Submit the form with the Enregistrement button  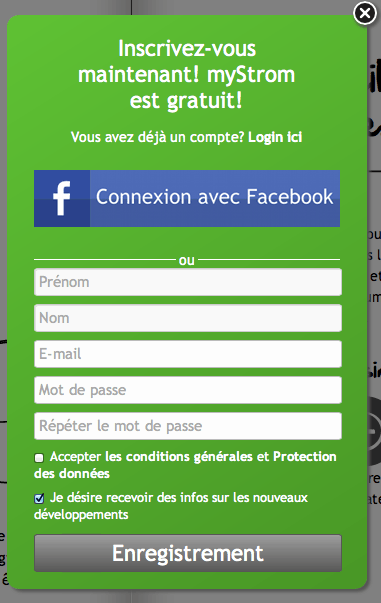pos(188,553)
